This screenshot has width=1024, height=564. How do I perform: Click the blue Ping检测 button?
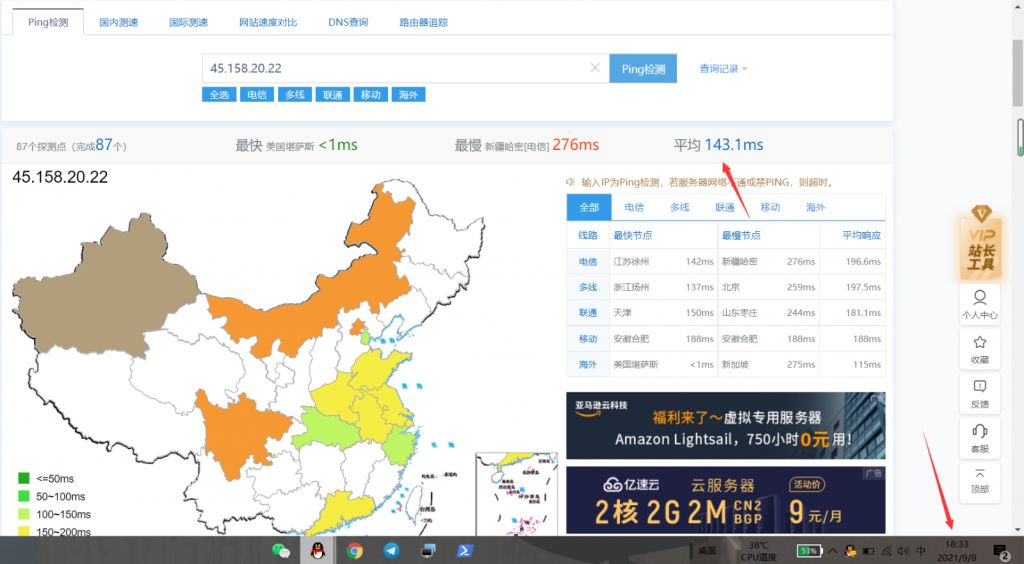point(643,69)
